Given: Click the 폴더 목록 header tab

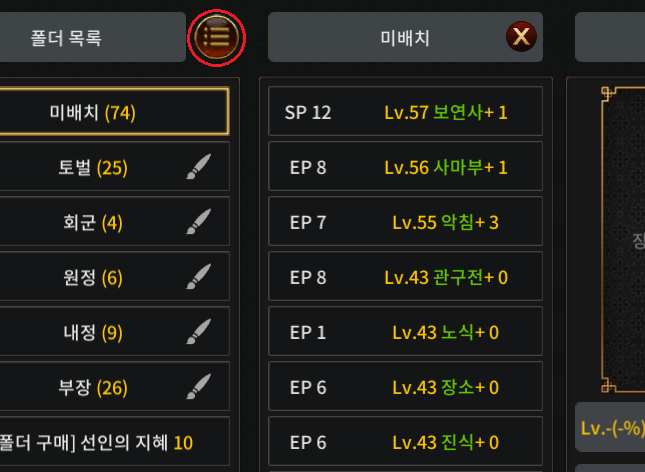Looking at the screenshot, I should pyautogui.click(x=93, y=37).
